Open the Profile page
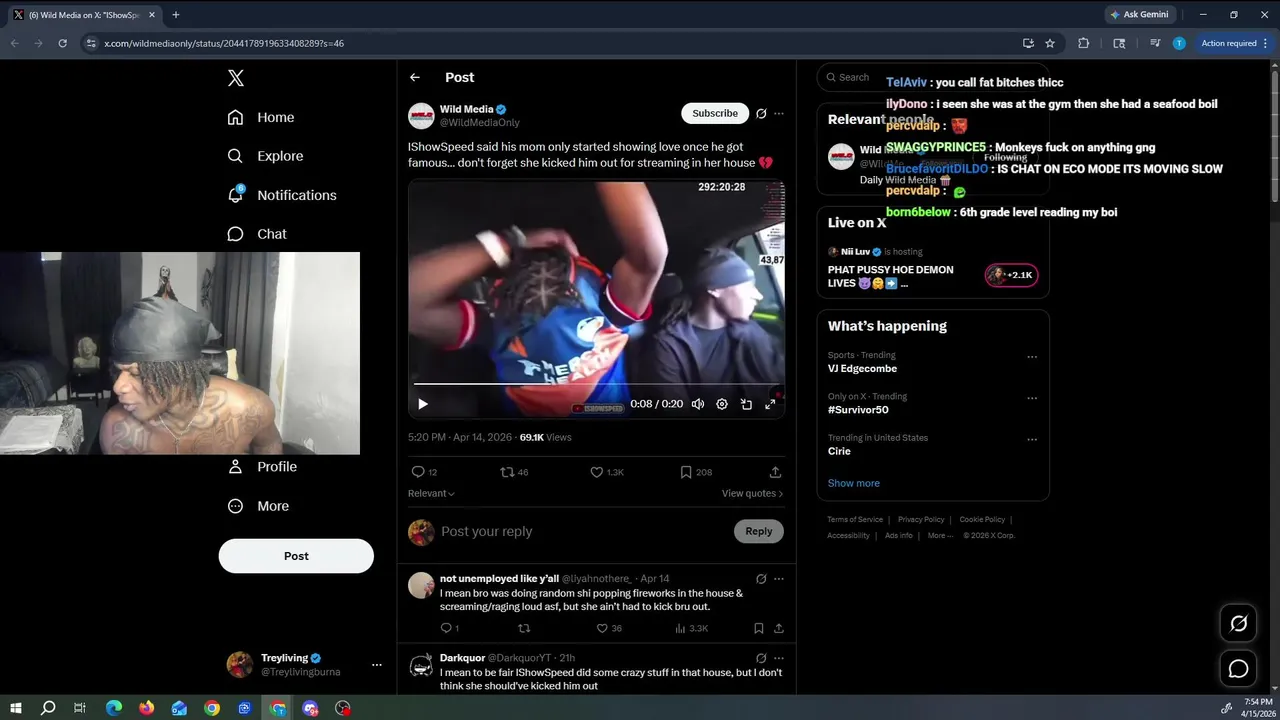The height and width of the screenshot is (720, 1280). click(262, 467)
